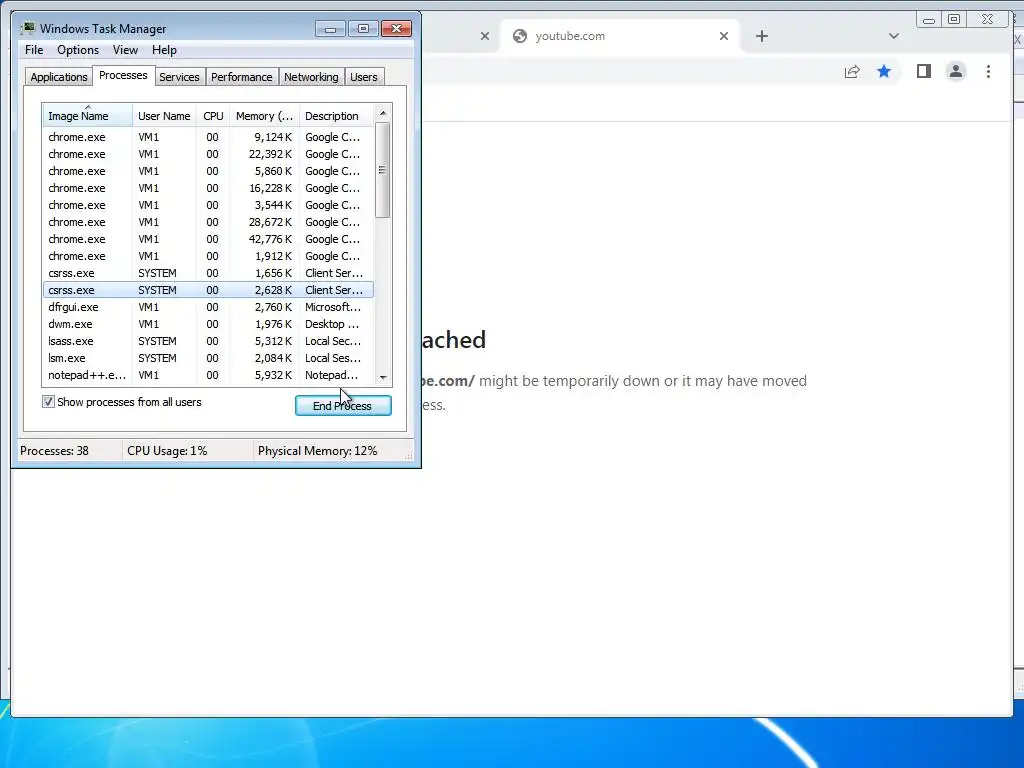Switch to the Performance tab
The image size is (1024, 768).
241,77
